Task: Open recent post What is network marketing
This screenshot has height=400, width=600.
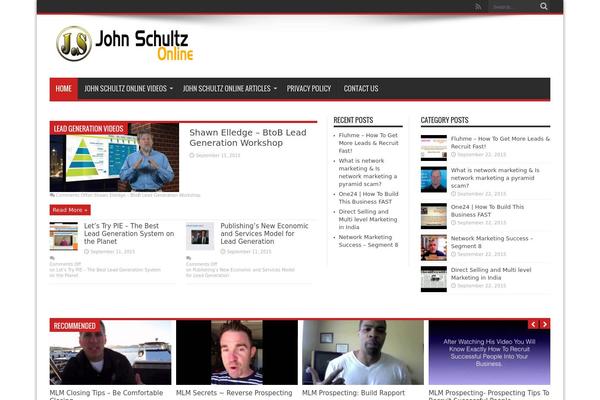Action: 368,172
